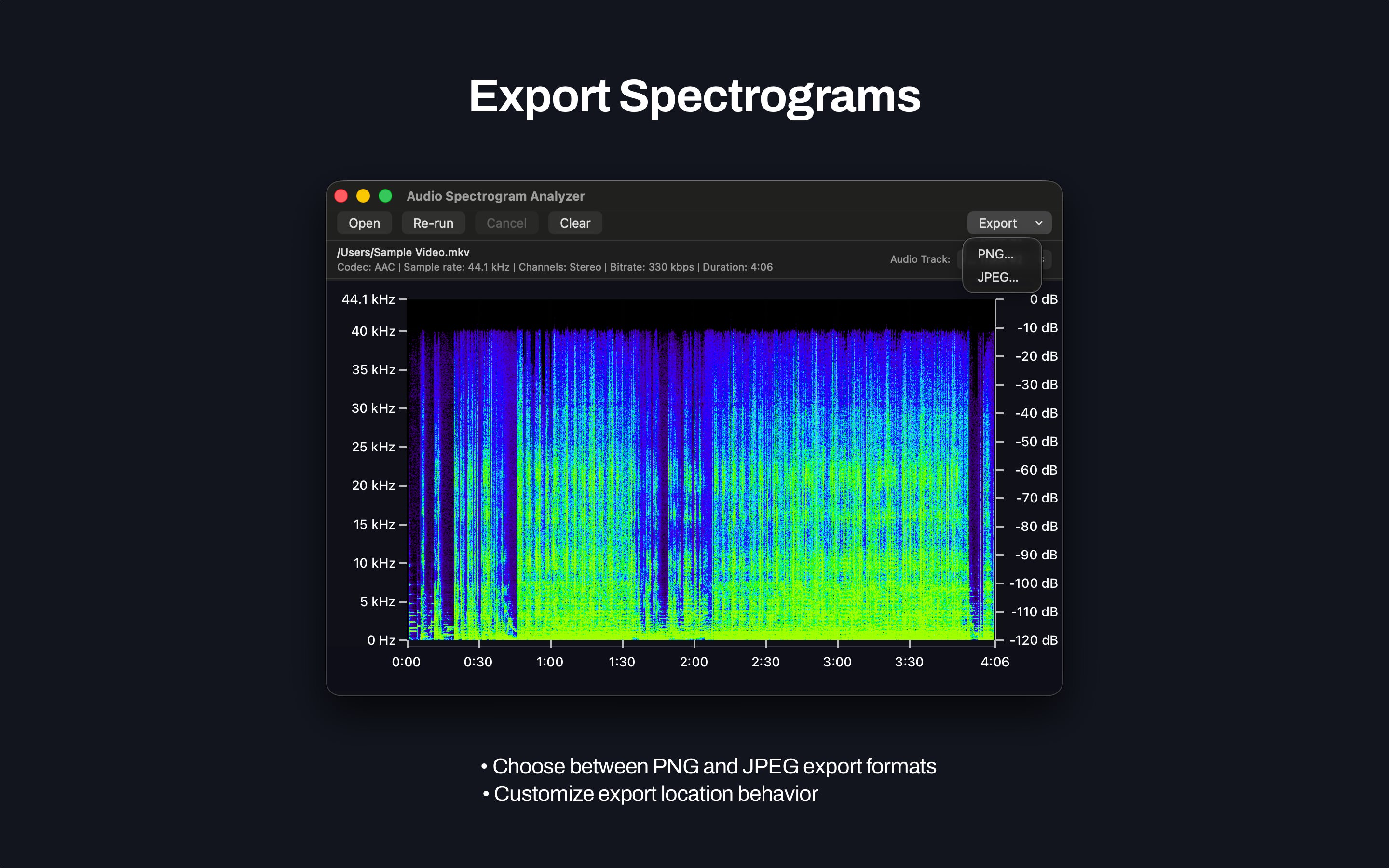
Task: Click the 3:00 time marker
Action: coord(837,662)
